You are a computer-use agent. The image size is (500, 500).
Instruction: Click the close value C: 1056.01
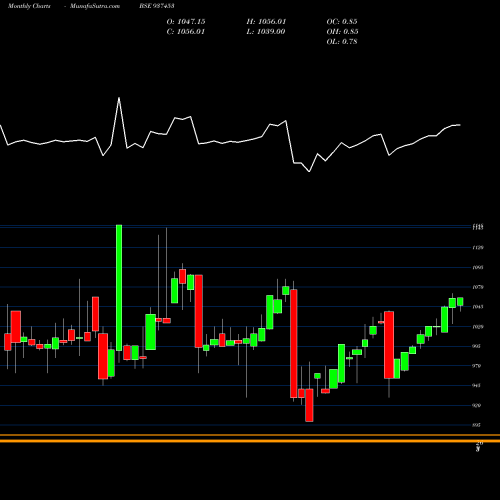point(186,32)
